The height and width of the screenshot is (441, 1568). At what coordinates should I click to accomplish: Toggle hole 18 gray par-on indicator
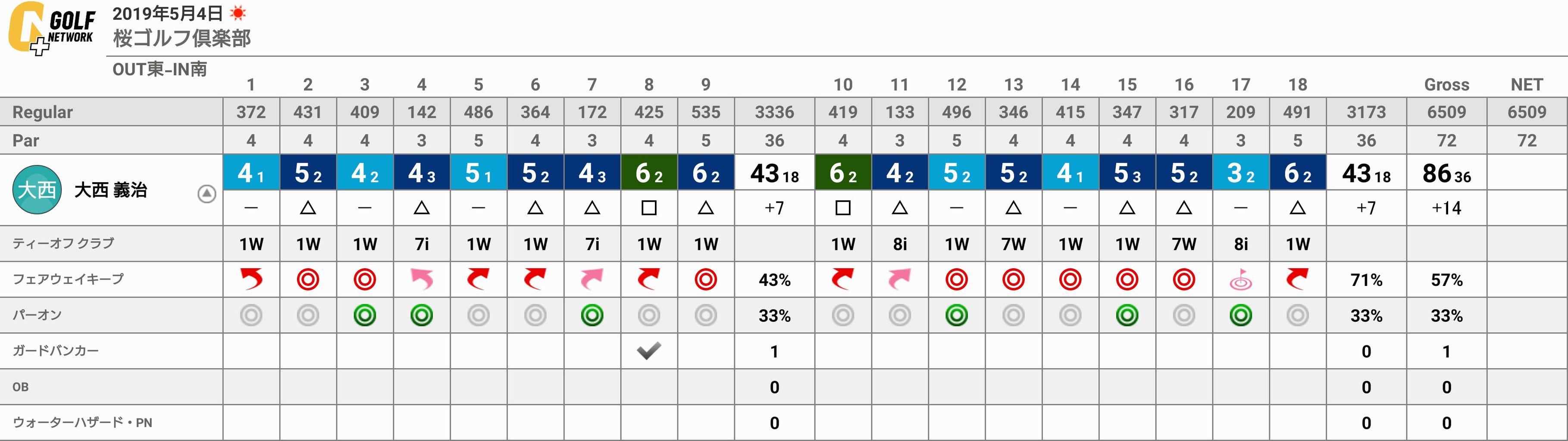click(1297, 315)
